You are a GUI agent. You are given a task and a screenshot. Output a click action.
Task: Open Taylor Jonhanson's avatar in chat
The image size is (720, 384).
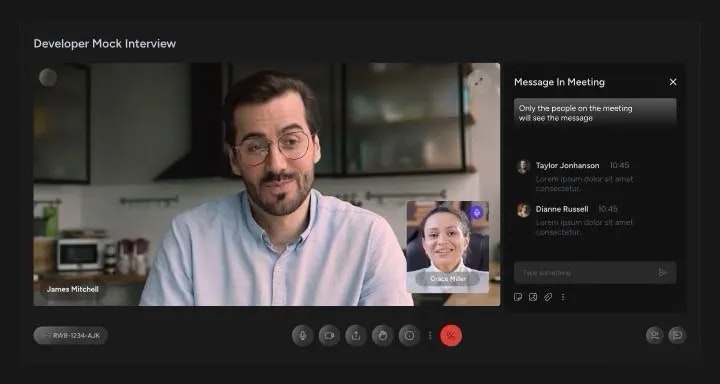pyautogui.click(x=523, y=166)
